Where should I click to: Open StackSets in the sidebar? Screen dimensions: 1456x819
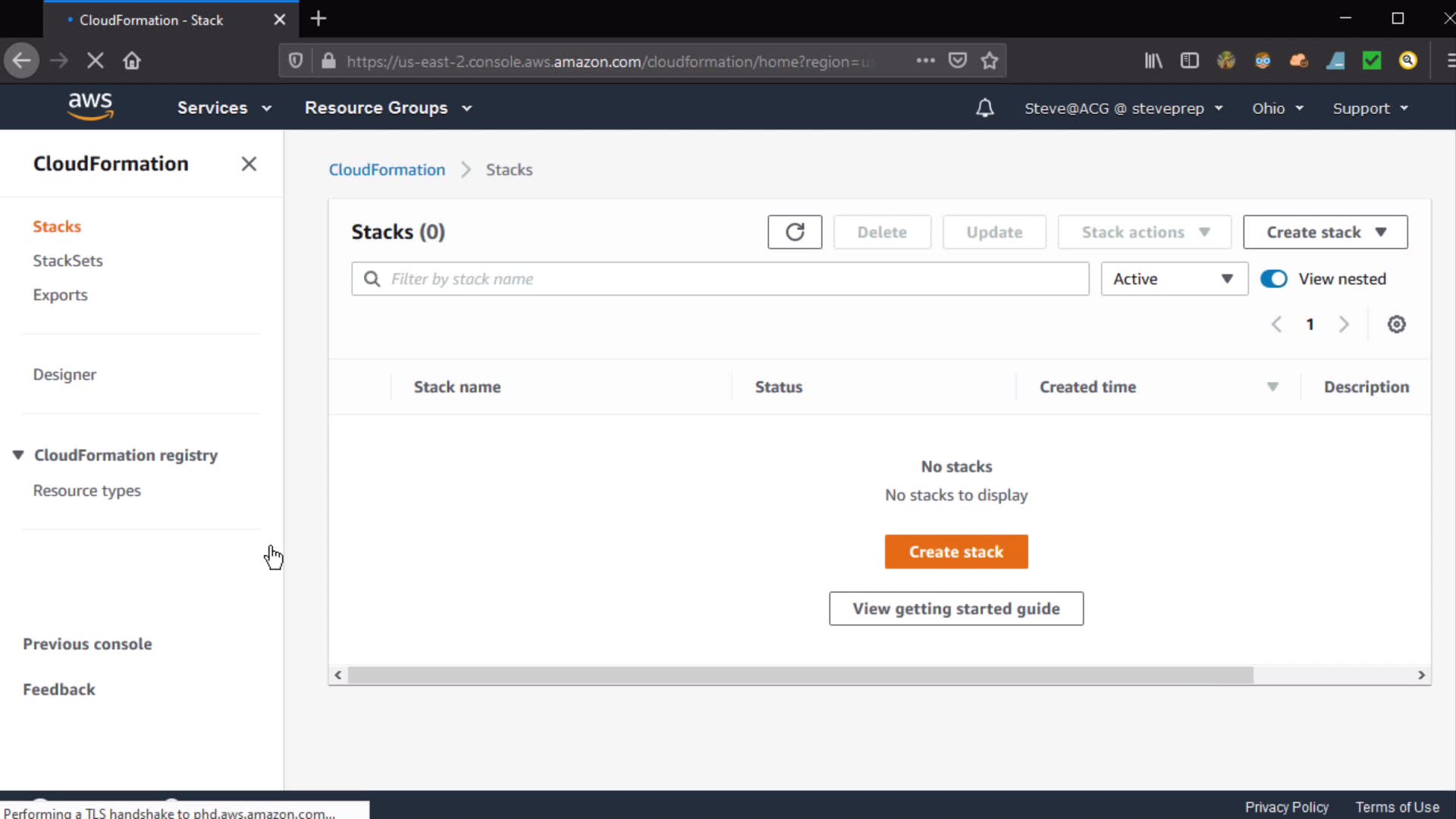[67, 261]
